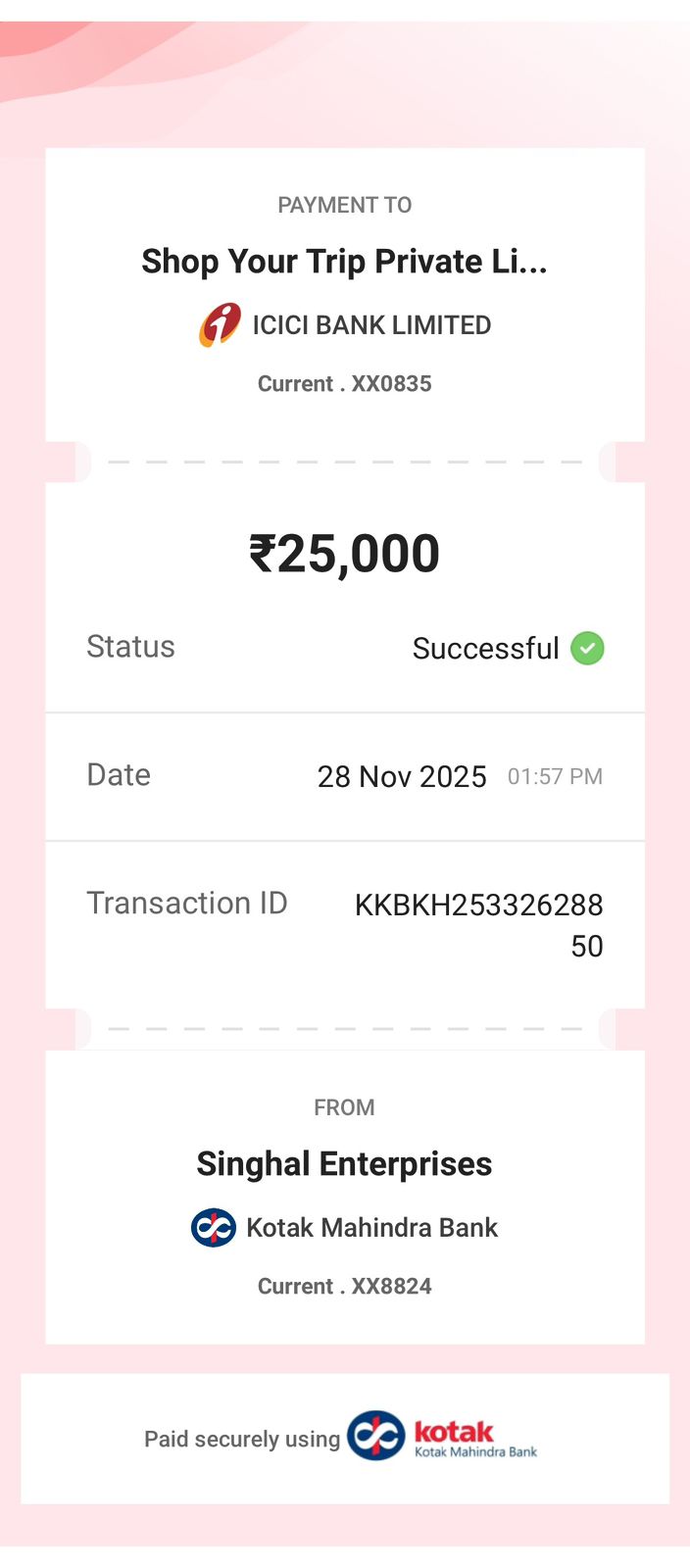Tap the date 28 Nov 2025

click(x=402, y=776)
